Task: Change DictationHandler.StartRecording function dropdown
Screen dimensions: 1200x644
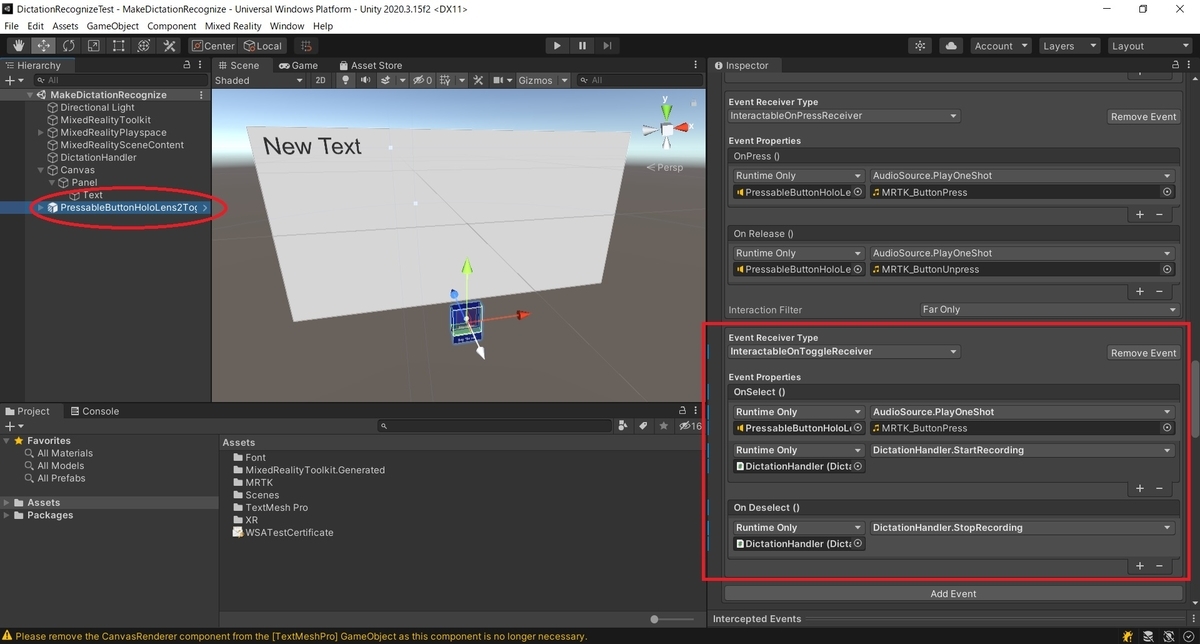Action: point(1021,450)
